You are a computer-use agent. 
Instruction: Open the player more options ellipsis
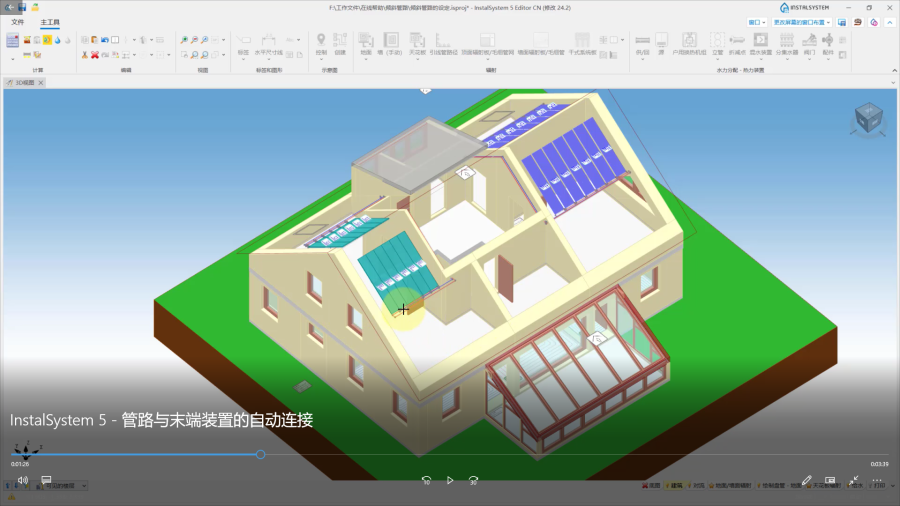[x=877, y=480]
